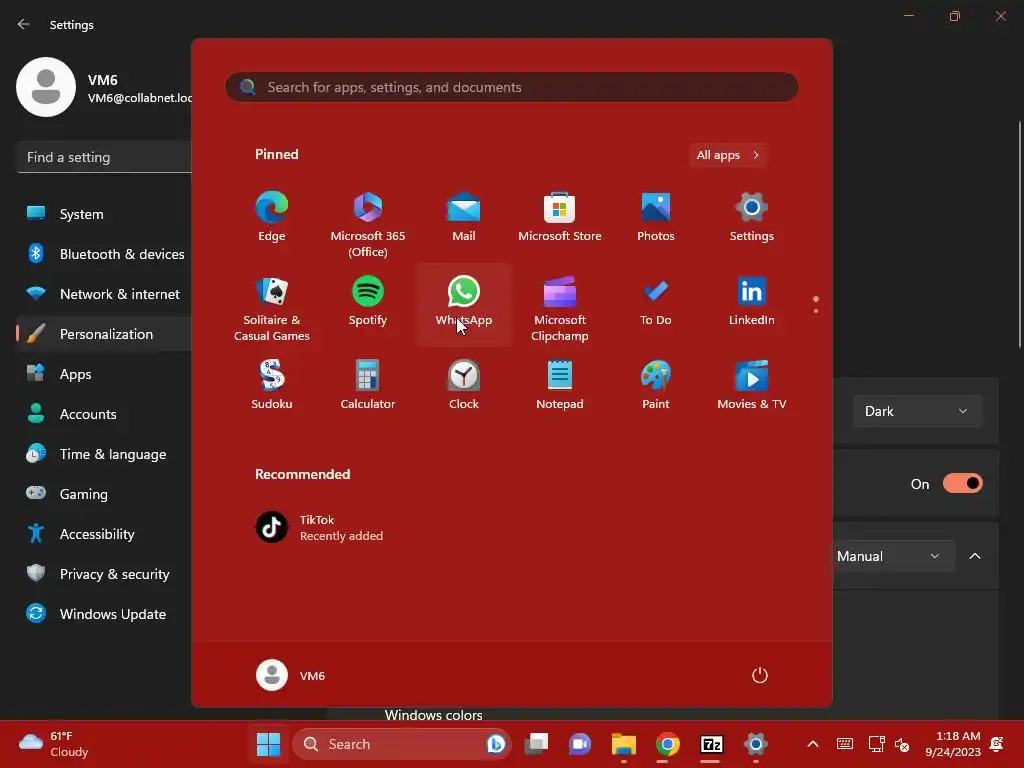Open Windows Update settings
Viewport: 1024px width, 768px height.
(x=104, y=614)
